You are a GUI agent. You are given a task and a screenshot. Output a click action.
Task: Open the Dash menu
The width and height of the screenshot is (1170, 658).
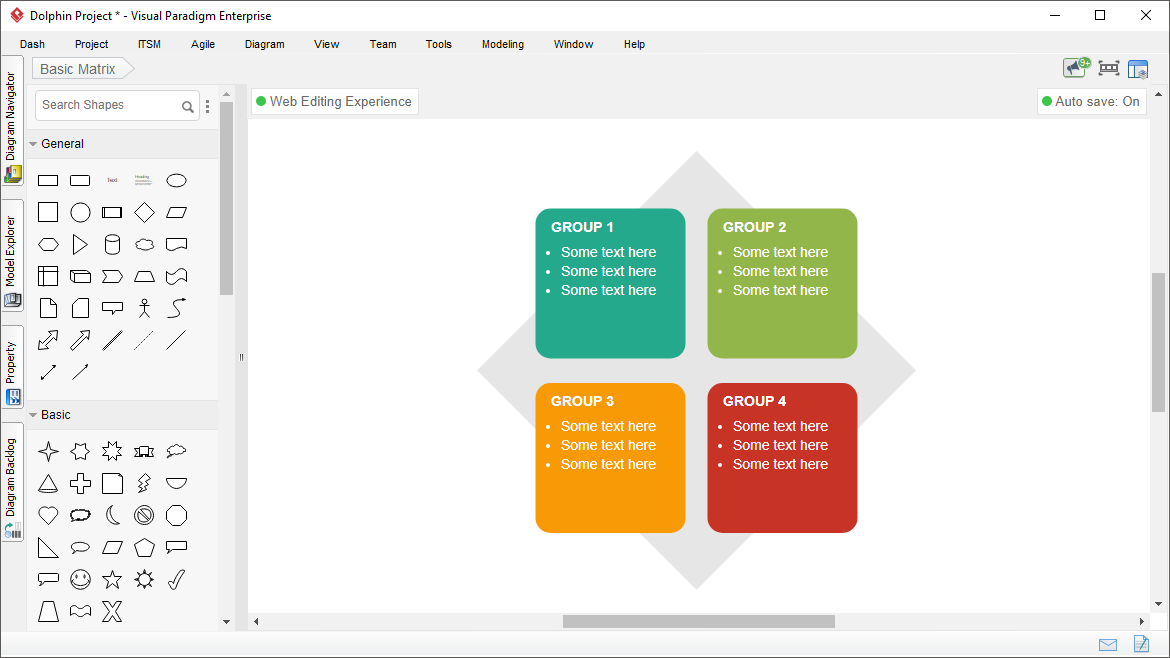[32, 44]
